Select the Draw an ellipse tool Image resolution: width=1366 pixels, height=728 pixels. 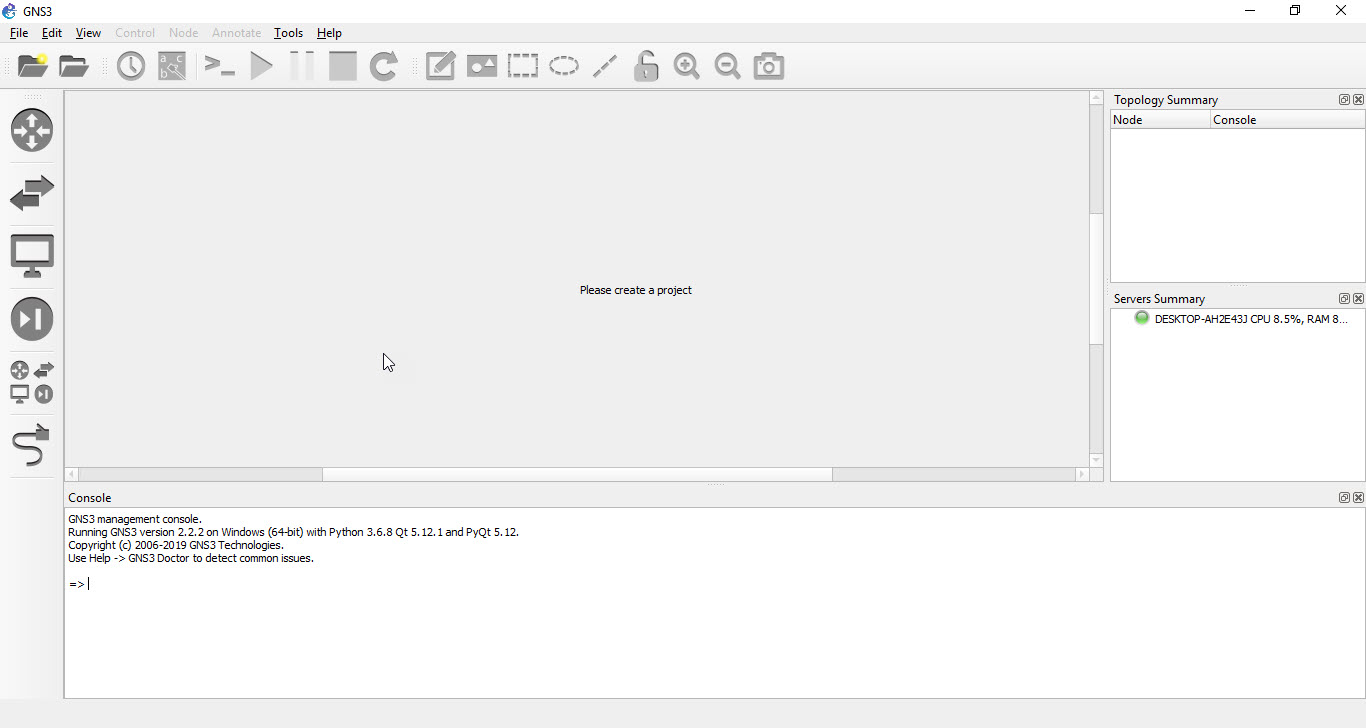pos(563,66)
